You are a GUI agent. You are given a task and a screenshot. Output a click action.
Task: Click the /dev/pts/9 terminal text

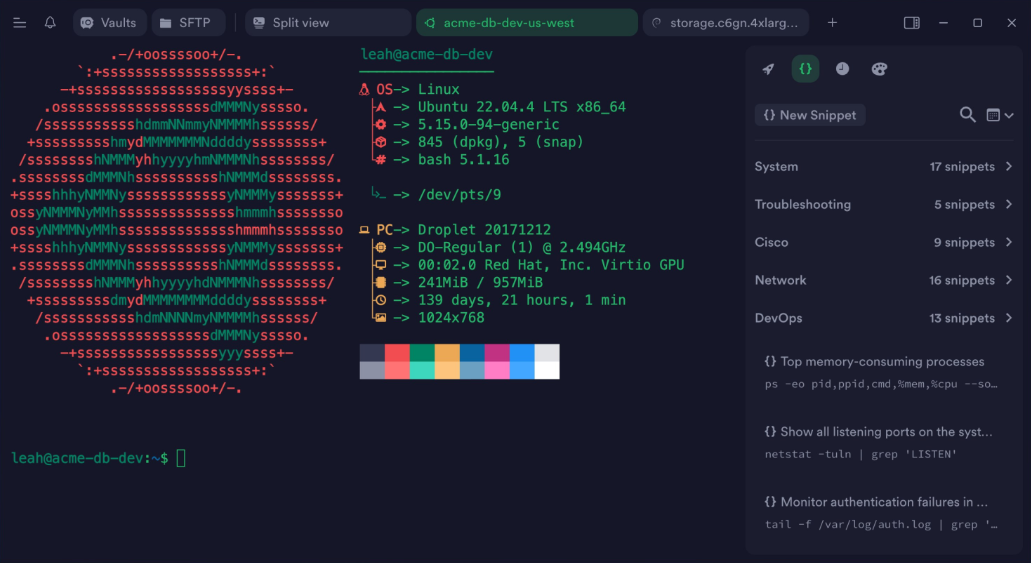click(459, 195)
